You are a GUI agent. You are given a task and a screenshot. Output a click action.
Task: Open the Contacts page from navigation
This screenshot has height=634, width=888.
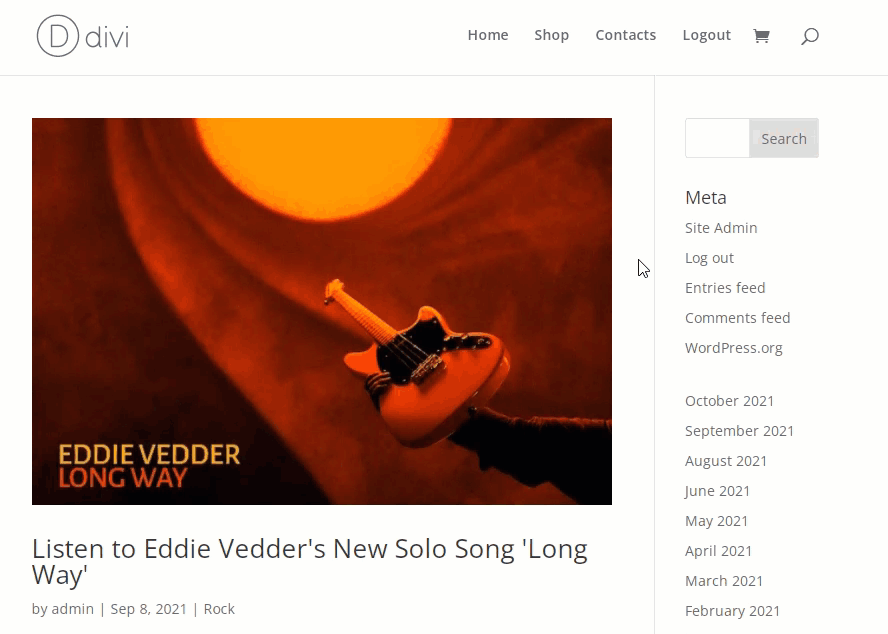pyautogui.click(x=625, y=35)
